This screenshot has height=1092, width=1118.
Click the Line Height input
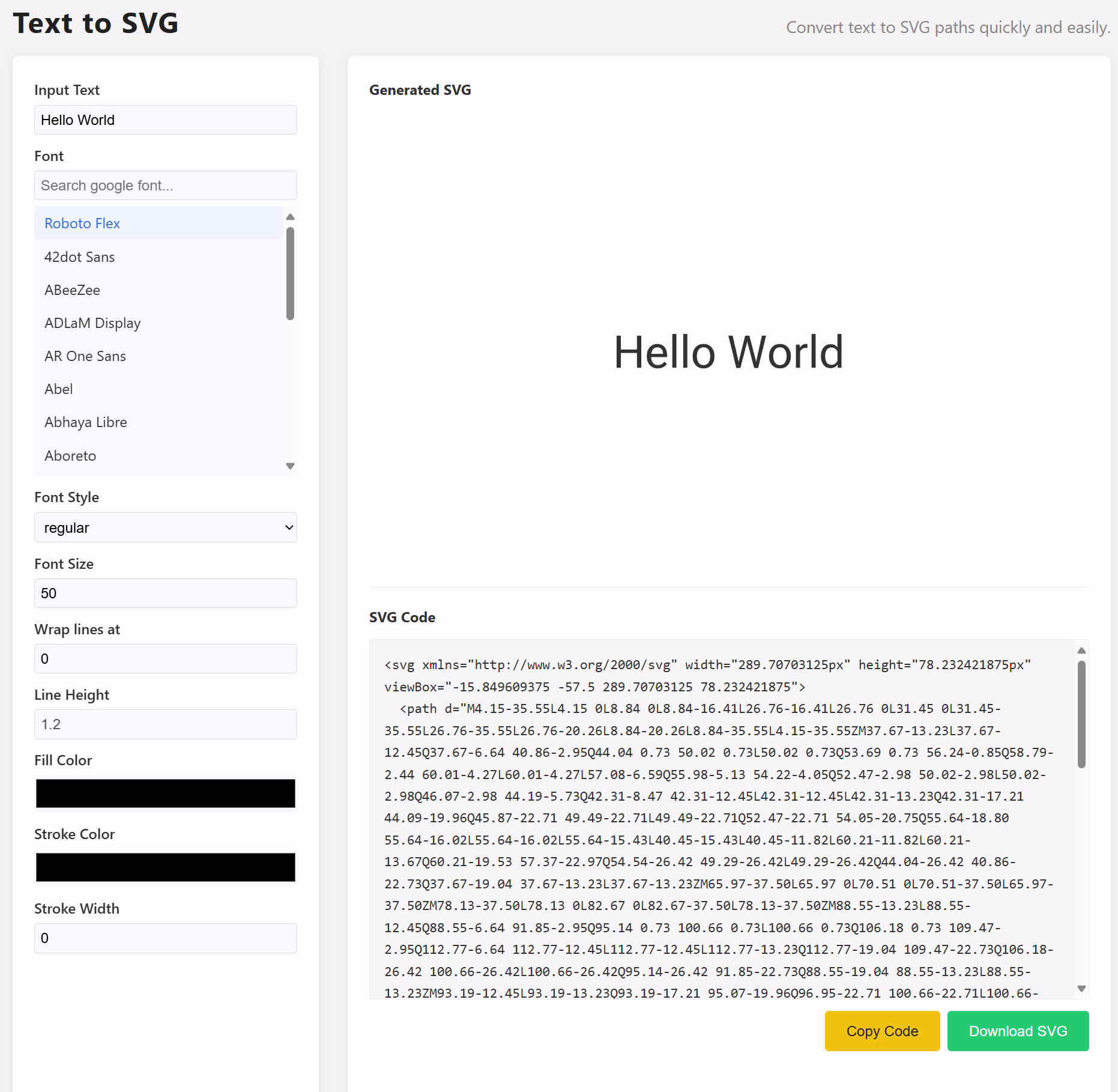(166, 724)
